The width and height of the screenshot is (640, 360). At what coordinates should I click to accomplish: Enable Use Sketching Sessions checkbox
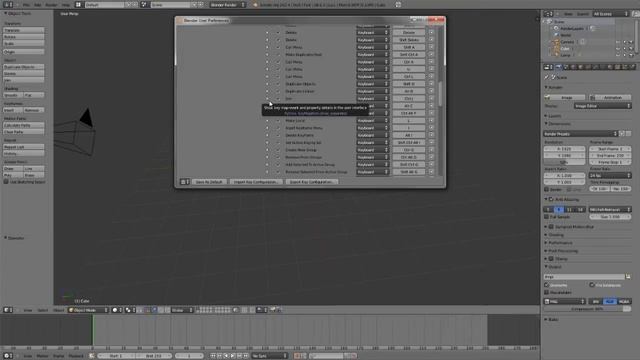pyautogui.click(x=6, y=182)
